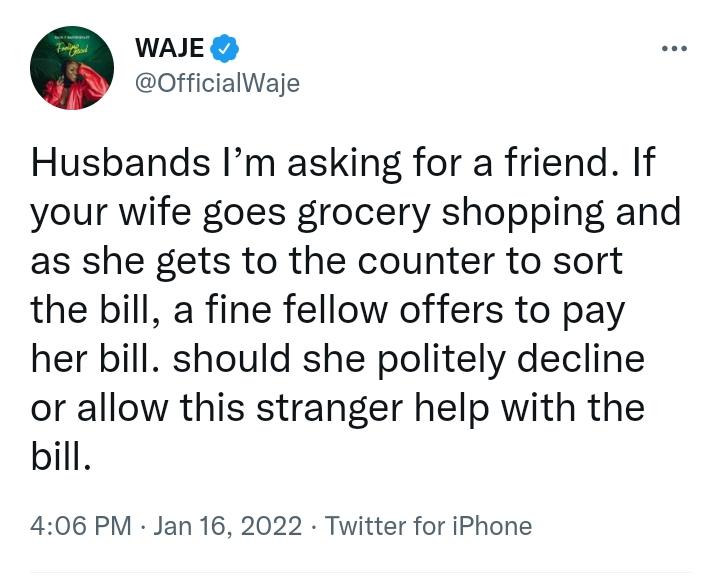
Task: Open the Twitter for iPhone source link
Action: click(428, 525)
